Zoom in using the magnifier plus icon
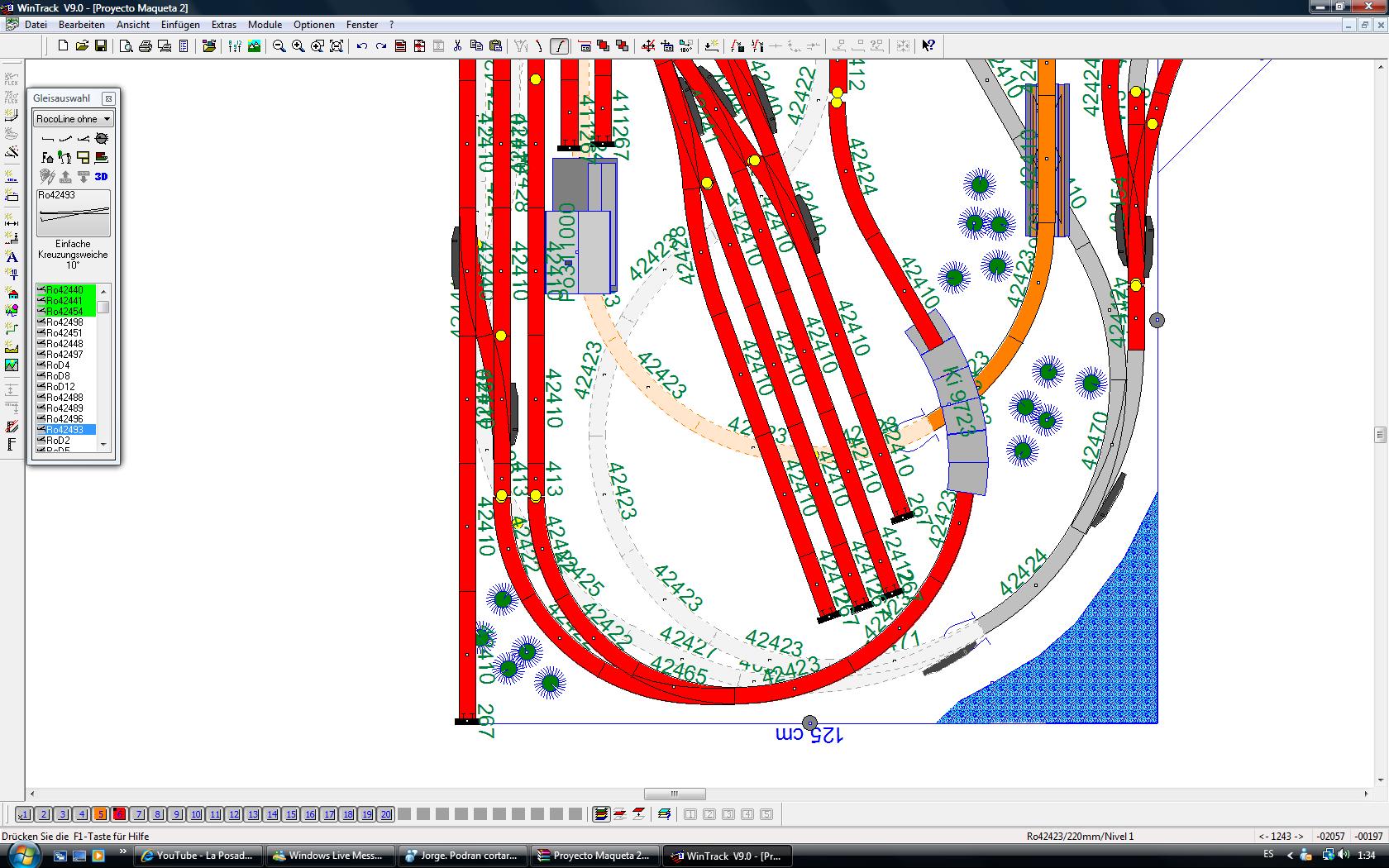The image size is (1389, 868). pos(298,46)
